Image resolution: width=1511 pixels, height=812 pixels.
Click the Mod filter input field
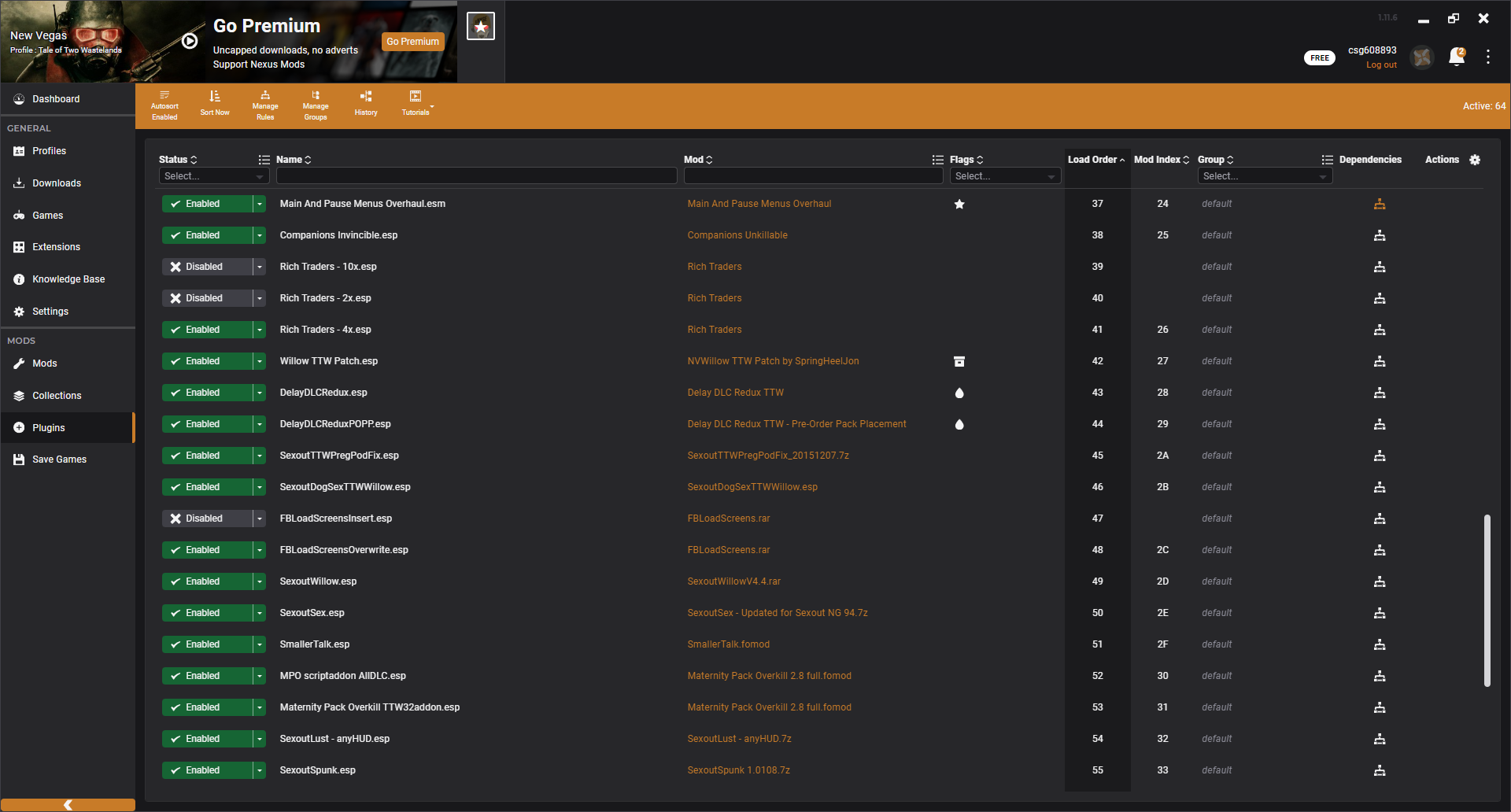pyautogui.click(x=813, y=176)
